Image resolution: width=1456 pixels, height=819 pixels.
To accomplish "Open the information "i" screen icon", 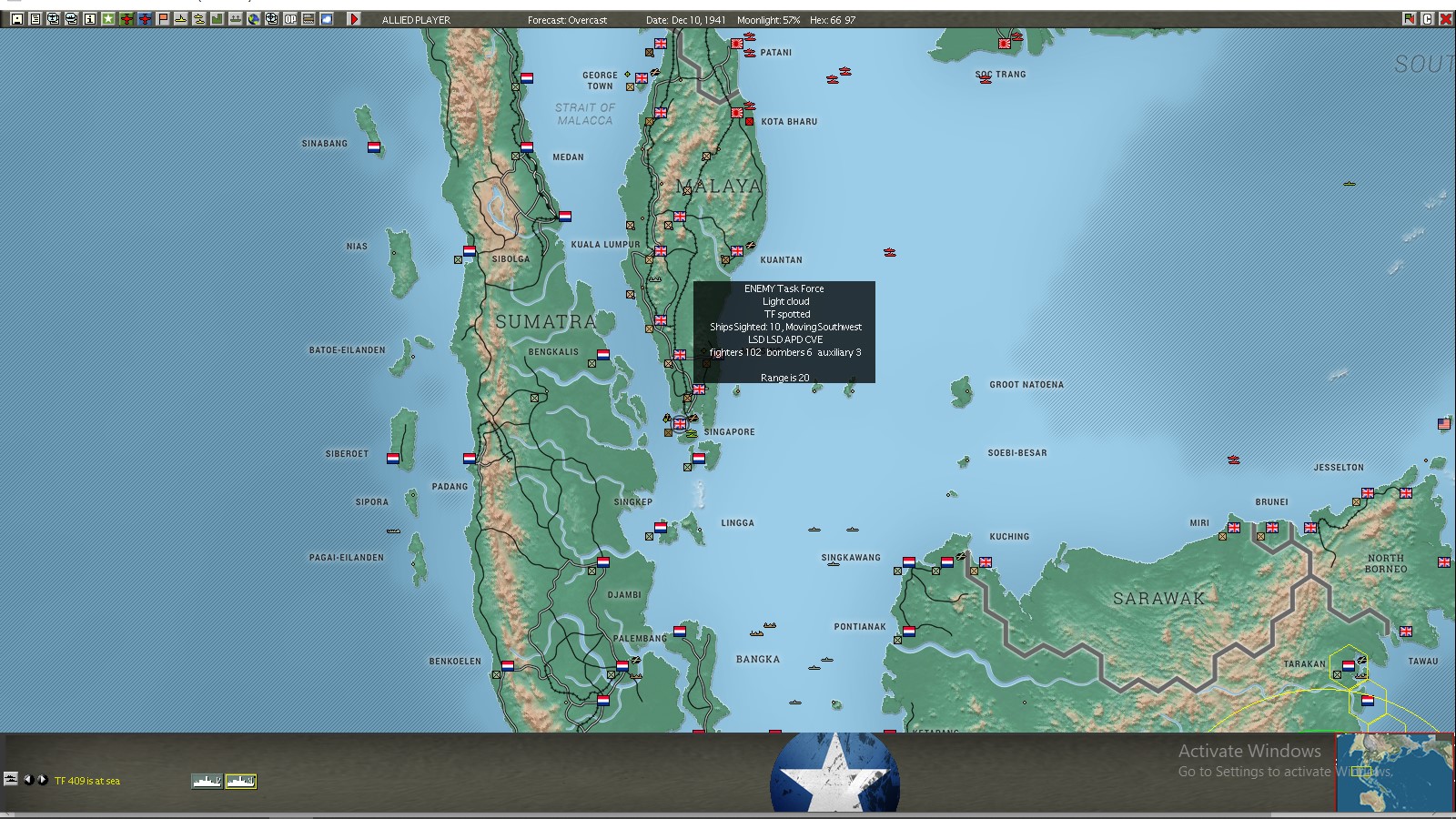I will coord(90,19).
